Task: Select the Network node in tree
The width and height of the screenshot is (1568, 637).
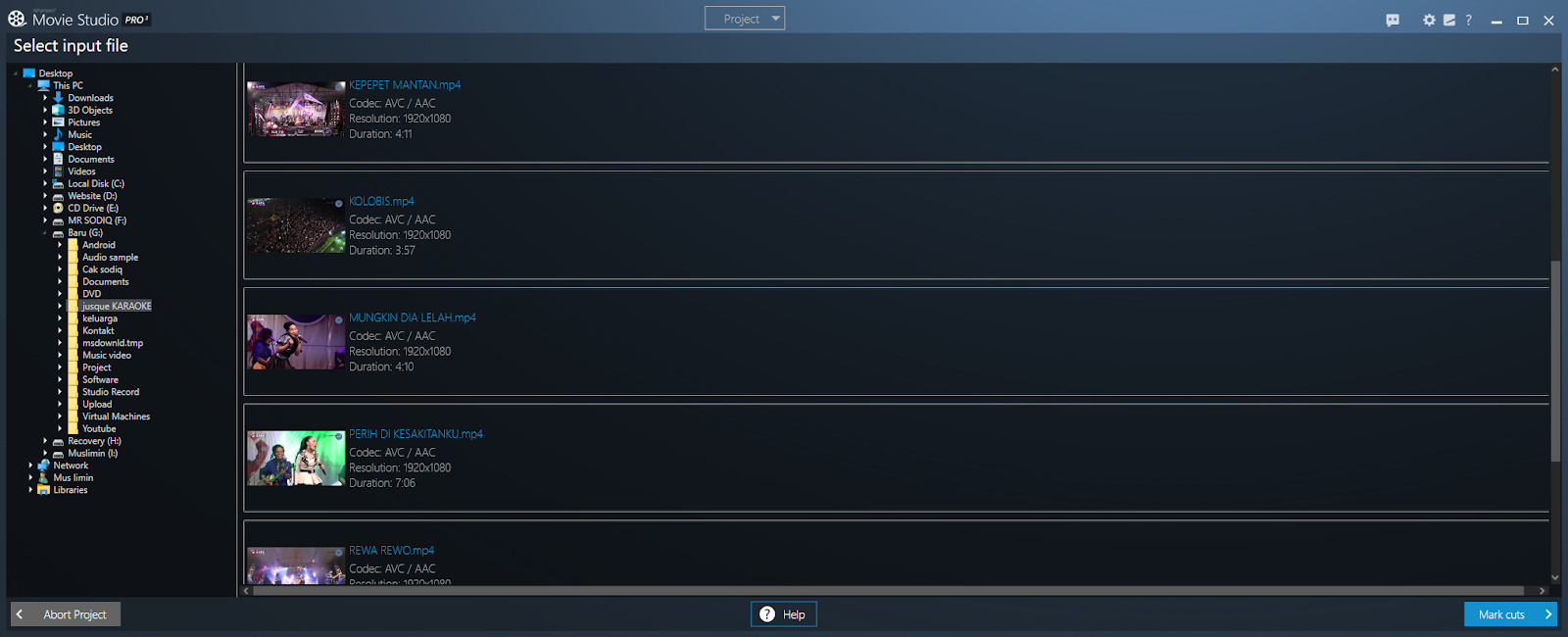Action: tap(71, 465)
